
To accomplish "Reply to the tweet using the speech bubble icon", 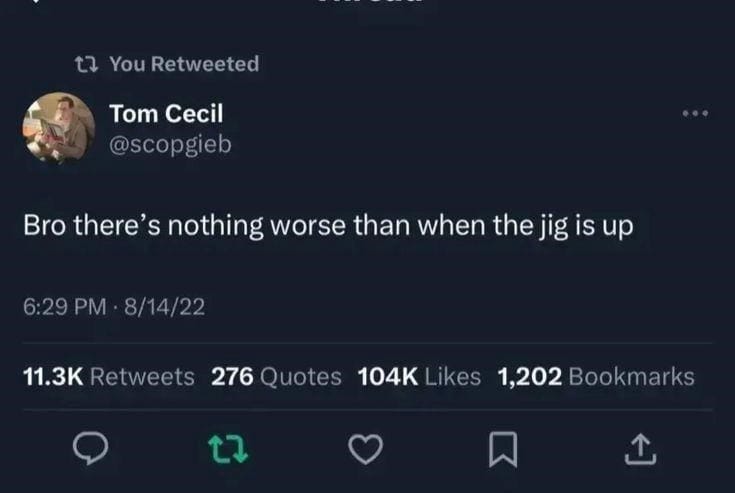I will (x=90, y=448).
